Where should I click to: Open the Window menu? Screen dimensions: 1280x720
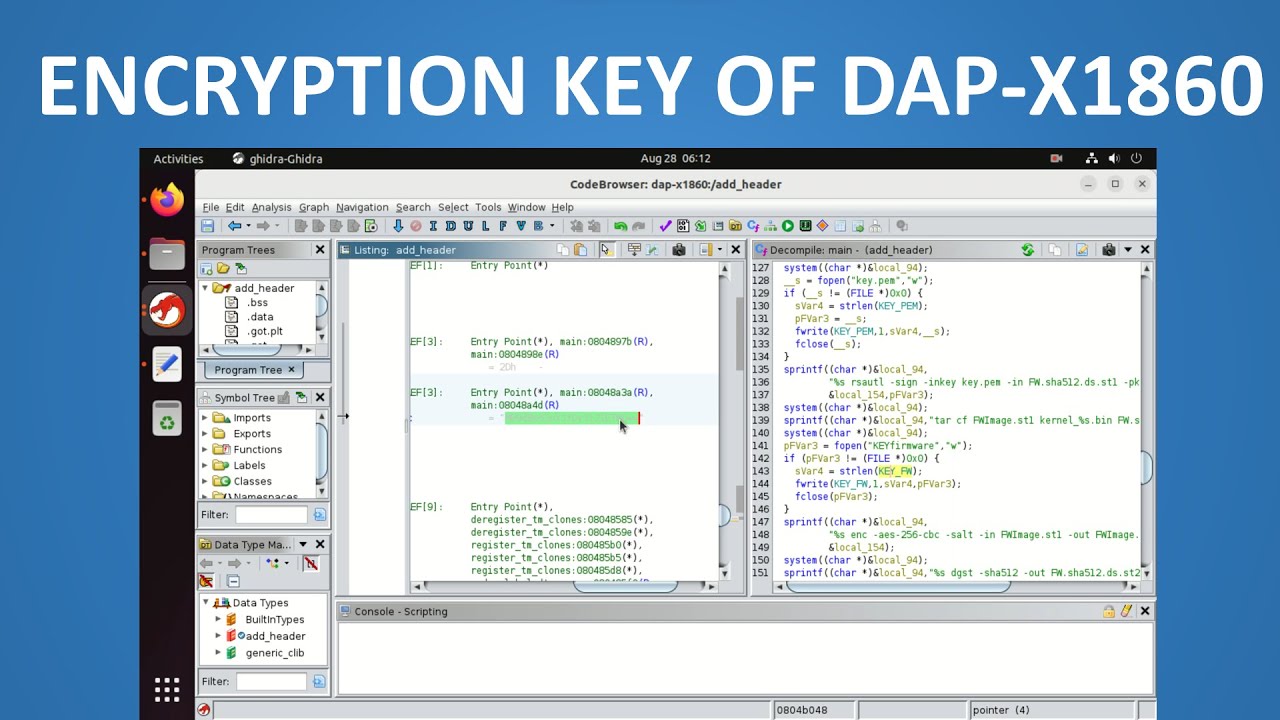[x=526, y=207]
